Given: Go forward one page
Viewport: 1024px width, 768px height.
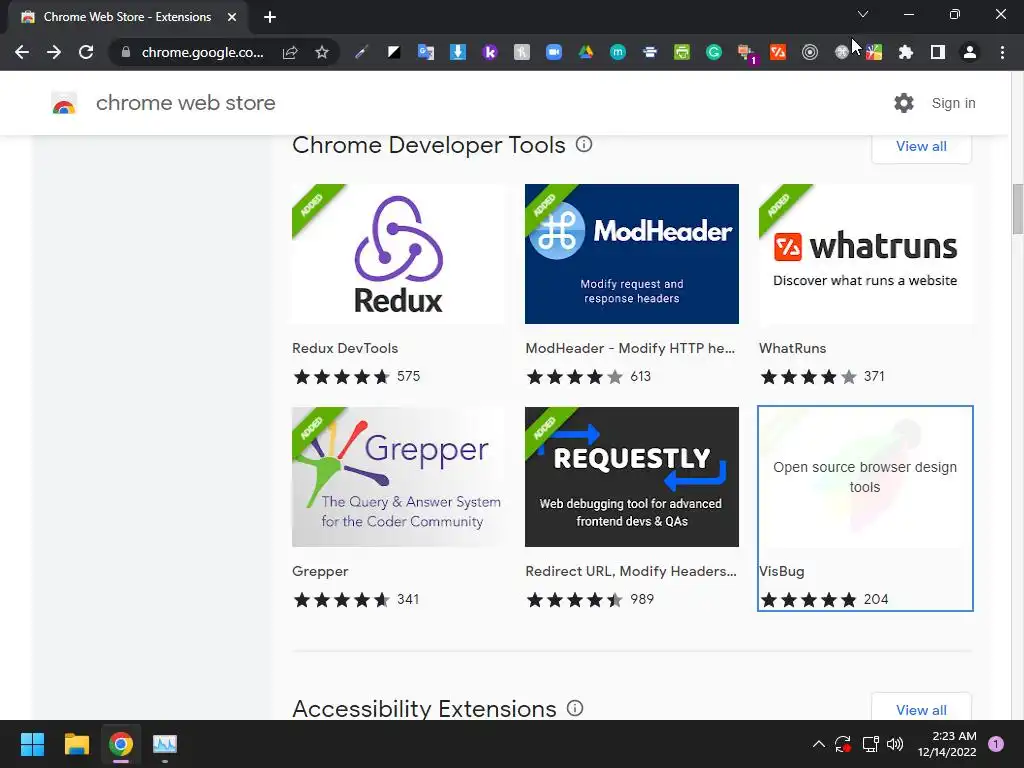Looking at the screenshot, I should [54, 52].
